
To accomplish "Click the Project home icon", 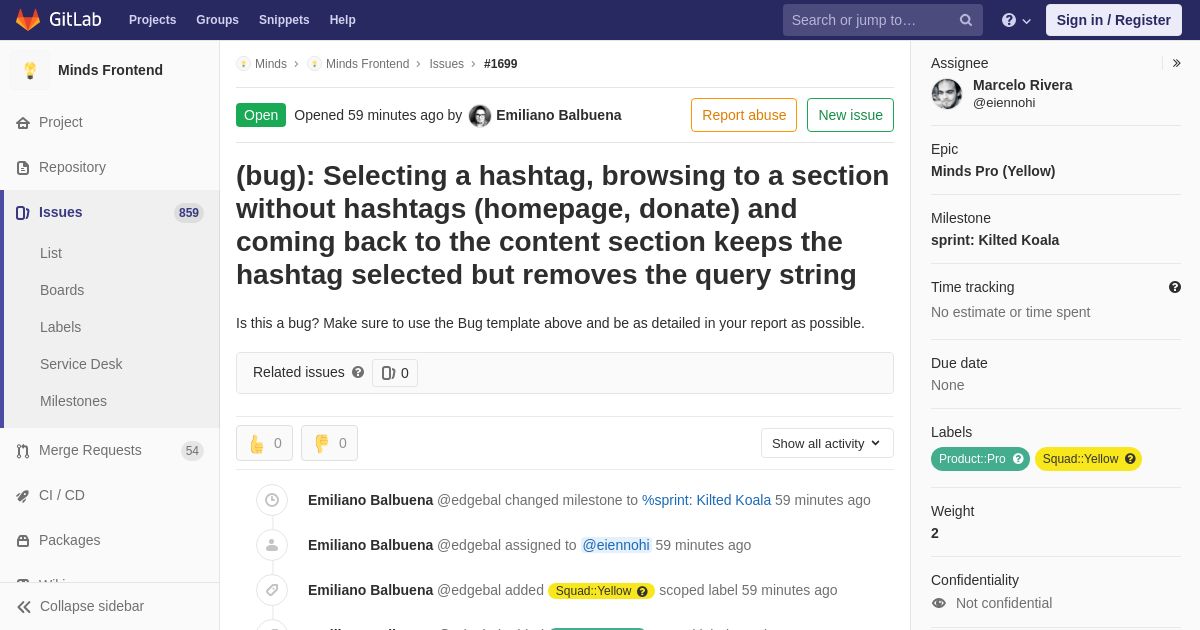I will point(23,123).
